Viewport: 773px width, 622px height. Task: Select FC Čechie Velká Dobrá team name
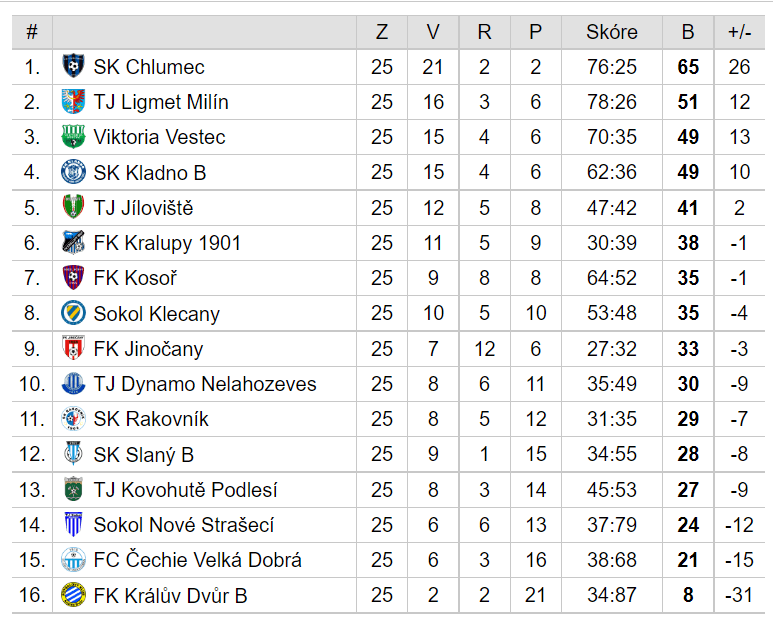[198, 560]
